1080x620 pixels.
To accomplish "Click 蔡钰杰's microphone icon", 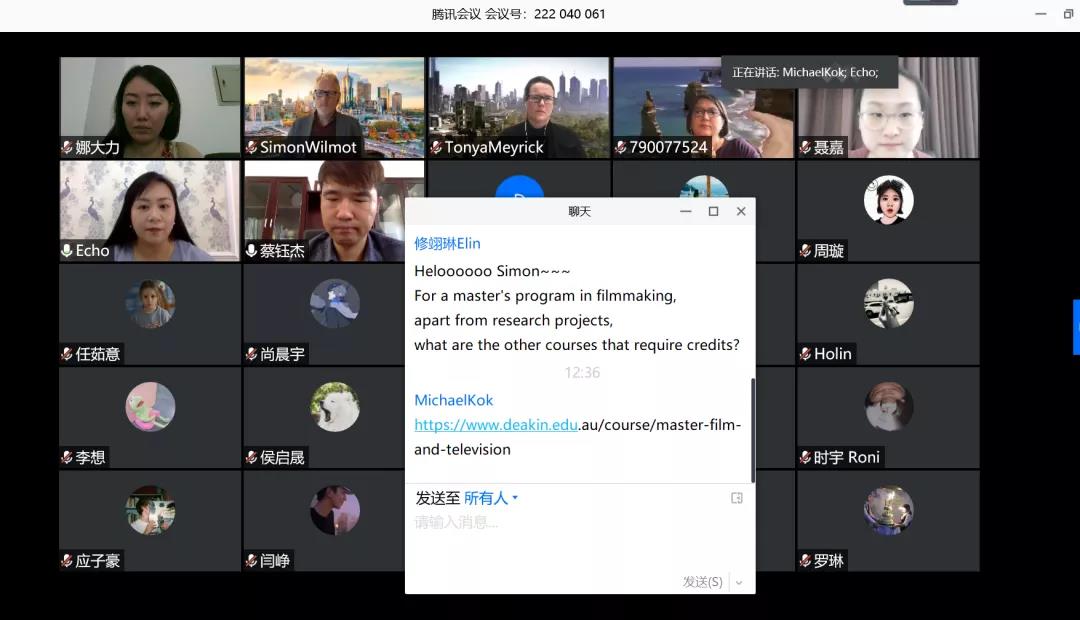I will click(251, 251).
